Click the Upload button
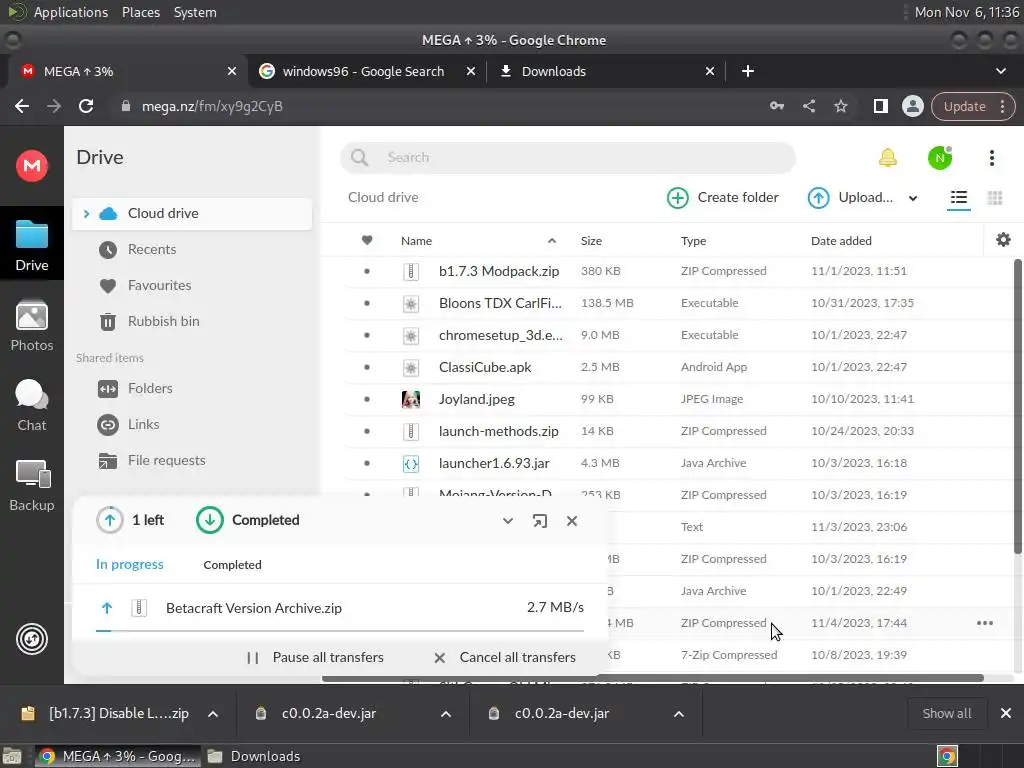Viewport: 1024px width, 768px height. [x=850, y=197]
